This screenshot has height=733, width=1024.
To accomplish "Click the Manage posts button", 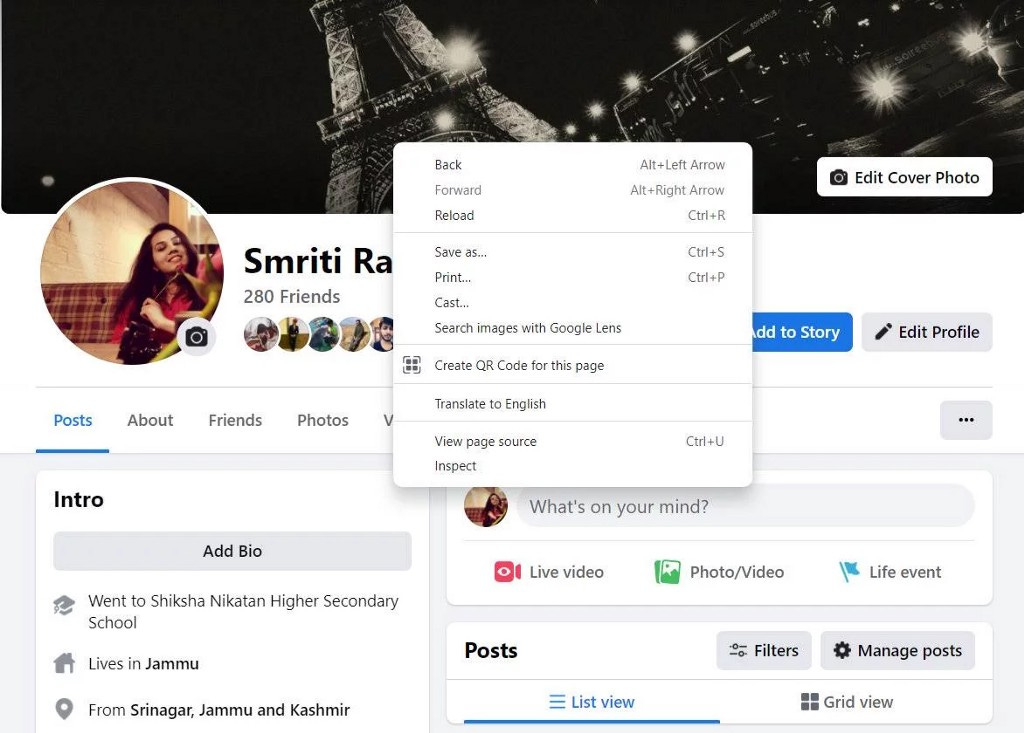I will point(898,650).
